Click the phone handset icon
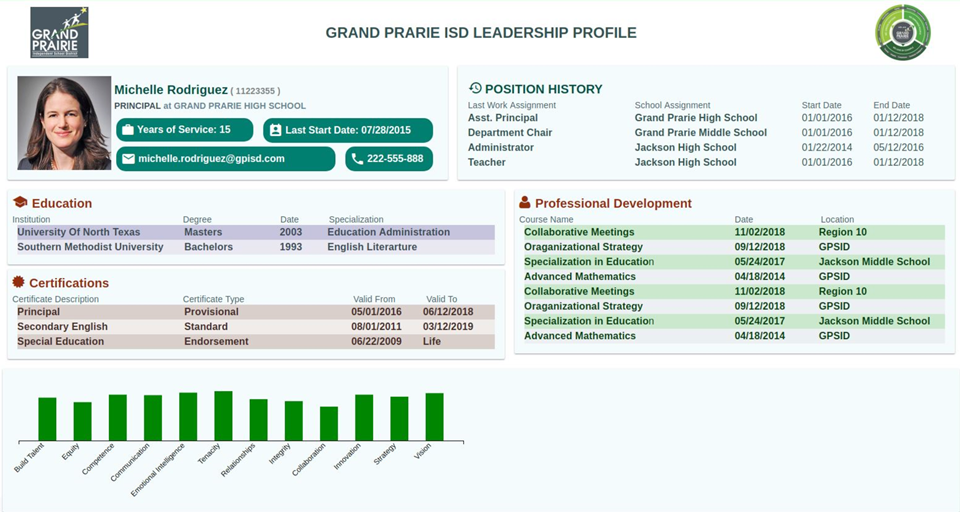960x512 pixels. tap(357, 159)
